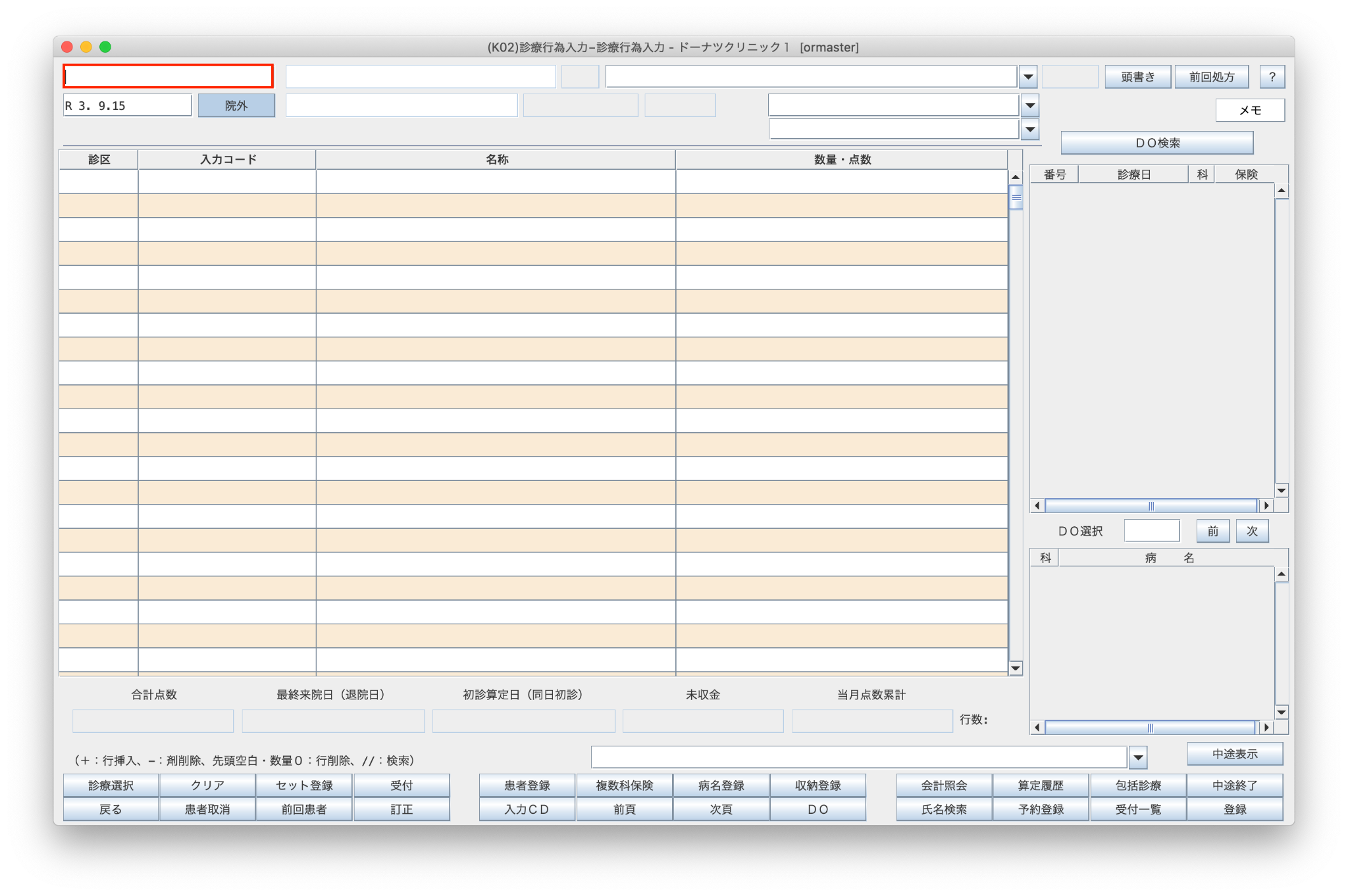This screenshot has height=896, width=1348.
Task: Expand the dropdown beside the 中途表示 button
Action: tap(1137, 758)
